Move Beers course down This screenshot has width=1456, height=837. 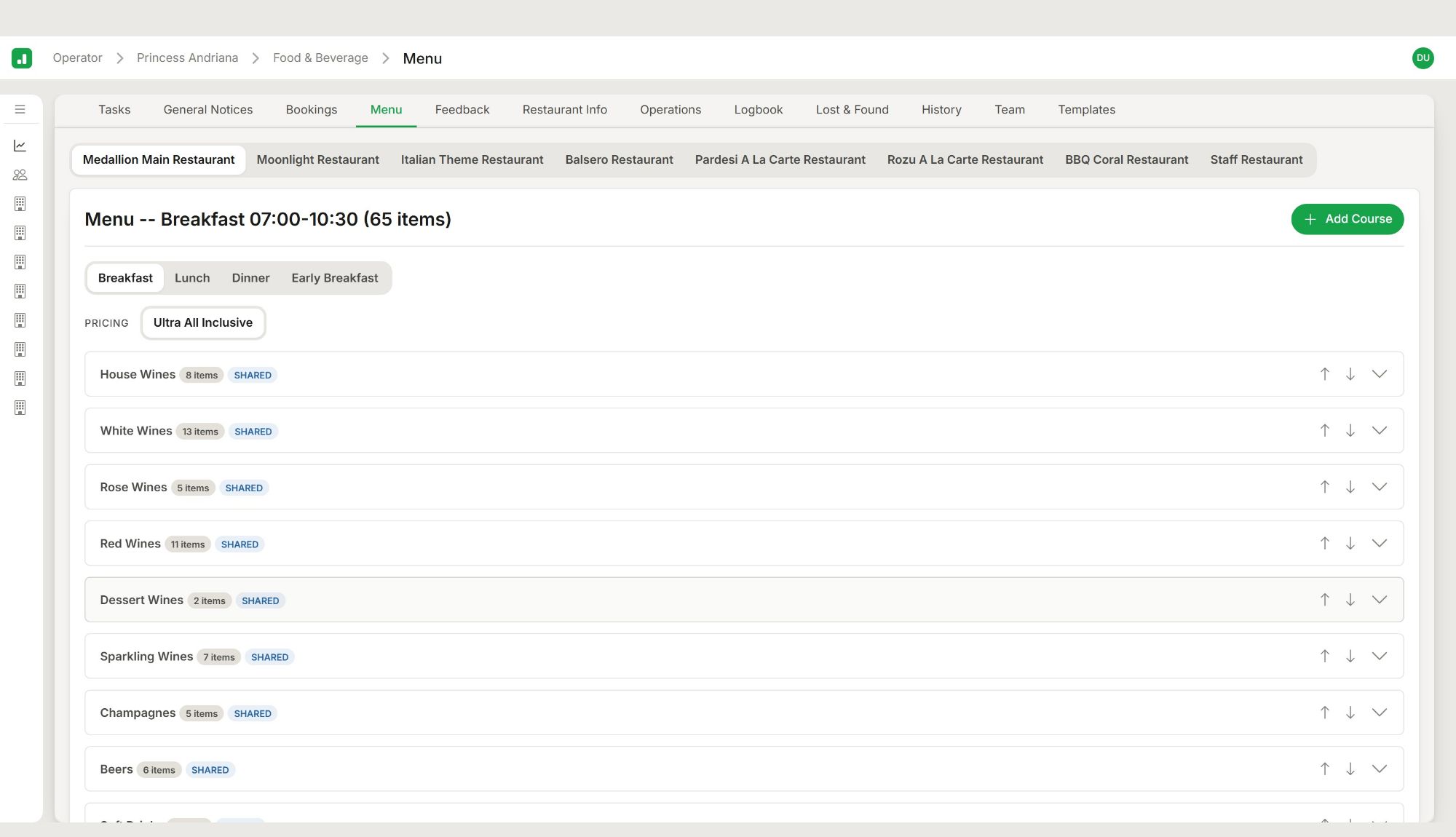coord(1350,769)
